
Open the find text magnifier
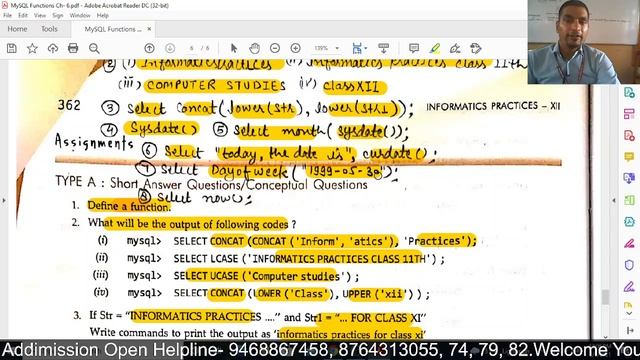pos(94,49)
